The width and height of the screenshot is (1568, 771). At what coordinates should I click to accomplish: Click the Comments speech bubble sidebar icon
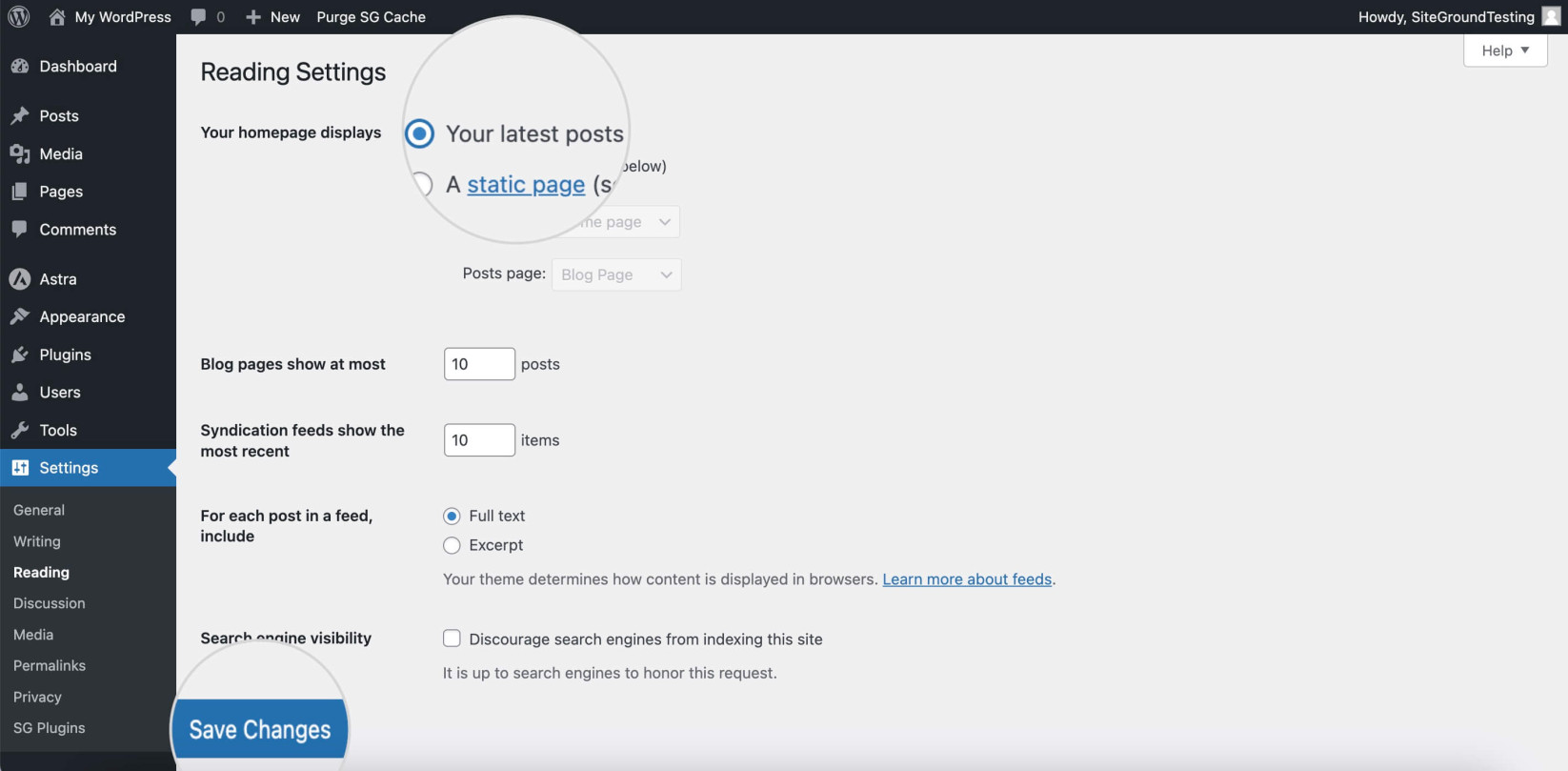click(x=20, y=229)
